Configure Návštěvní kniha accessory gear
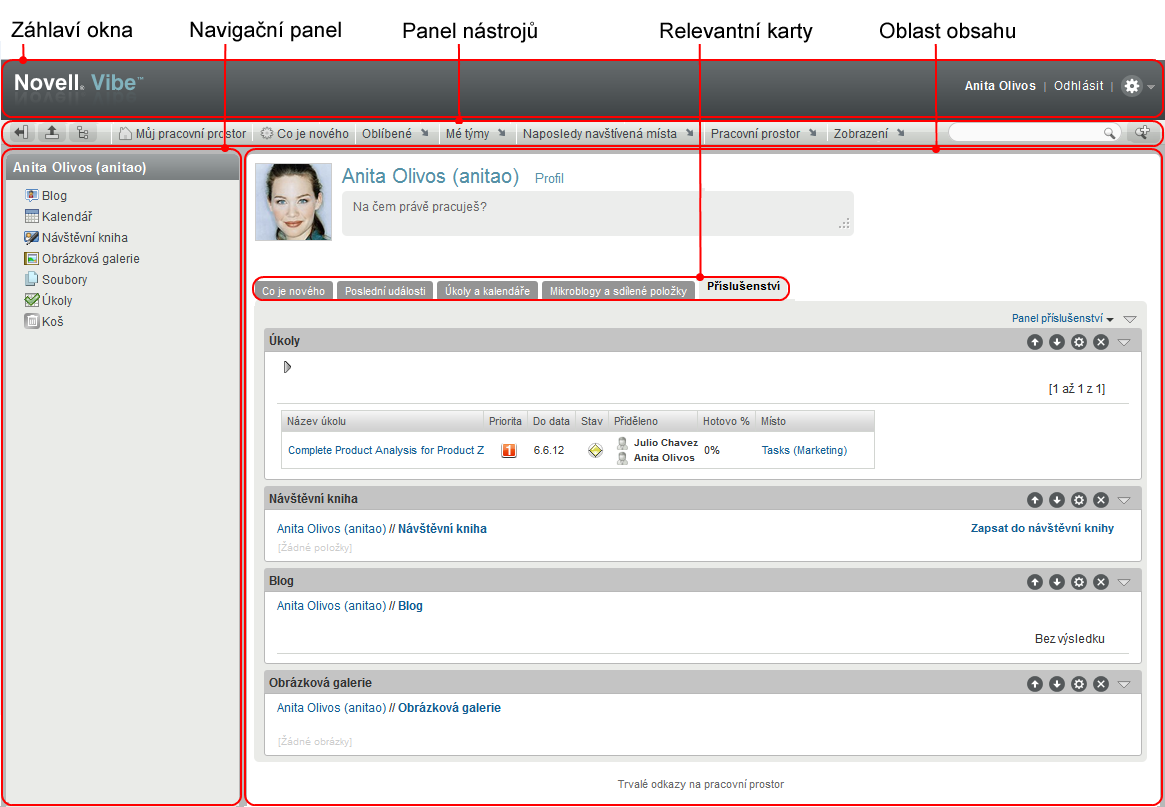Image resolution: width=1165 pixels, height=807 pixels. [1080, 500]
